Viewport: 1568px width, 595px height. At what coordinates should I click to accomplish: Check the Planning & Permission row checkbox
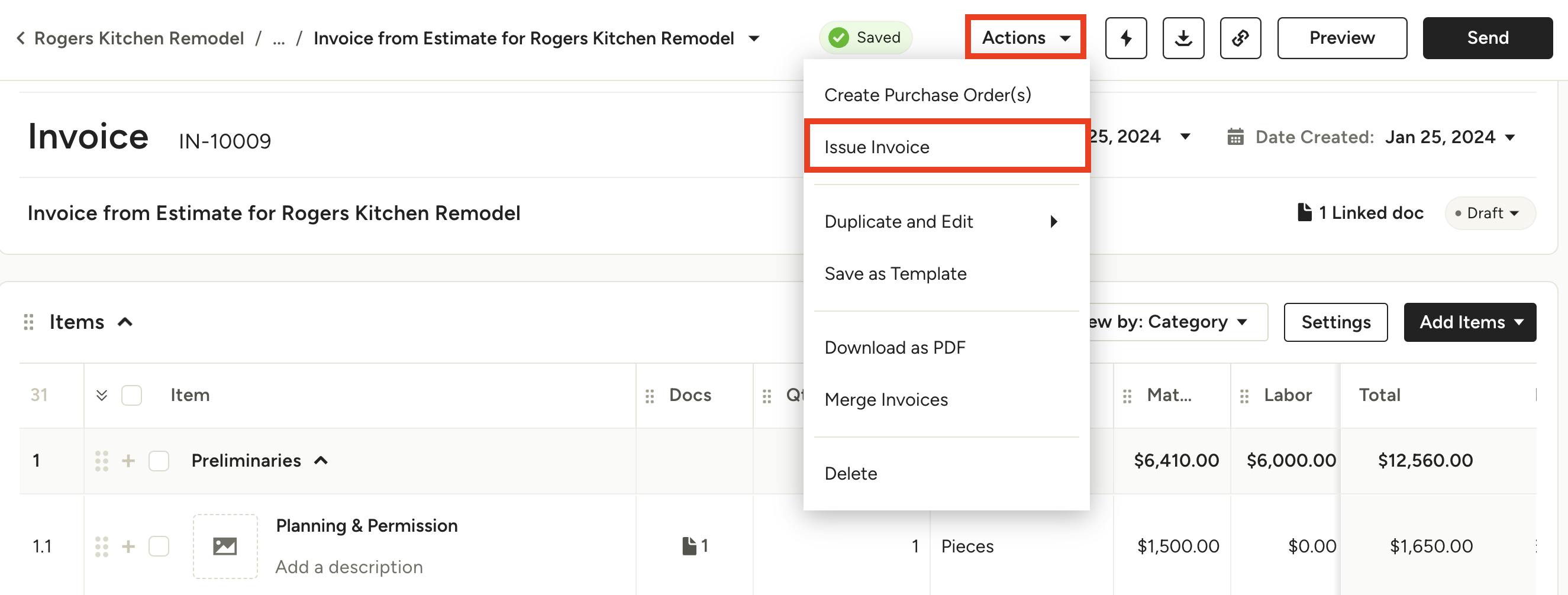point(159,546)
